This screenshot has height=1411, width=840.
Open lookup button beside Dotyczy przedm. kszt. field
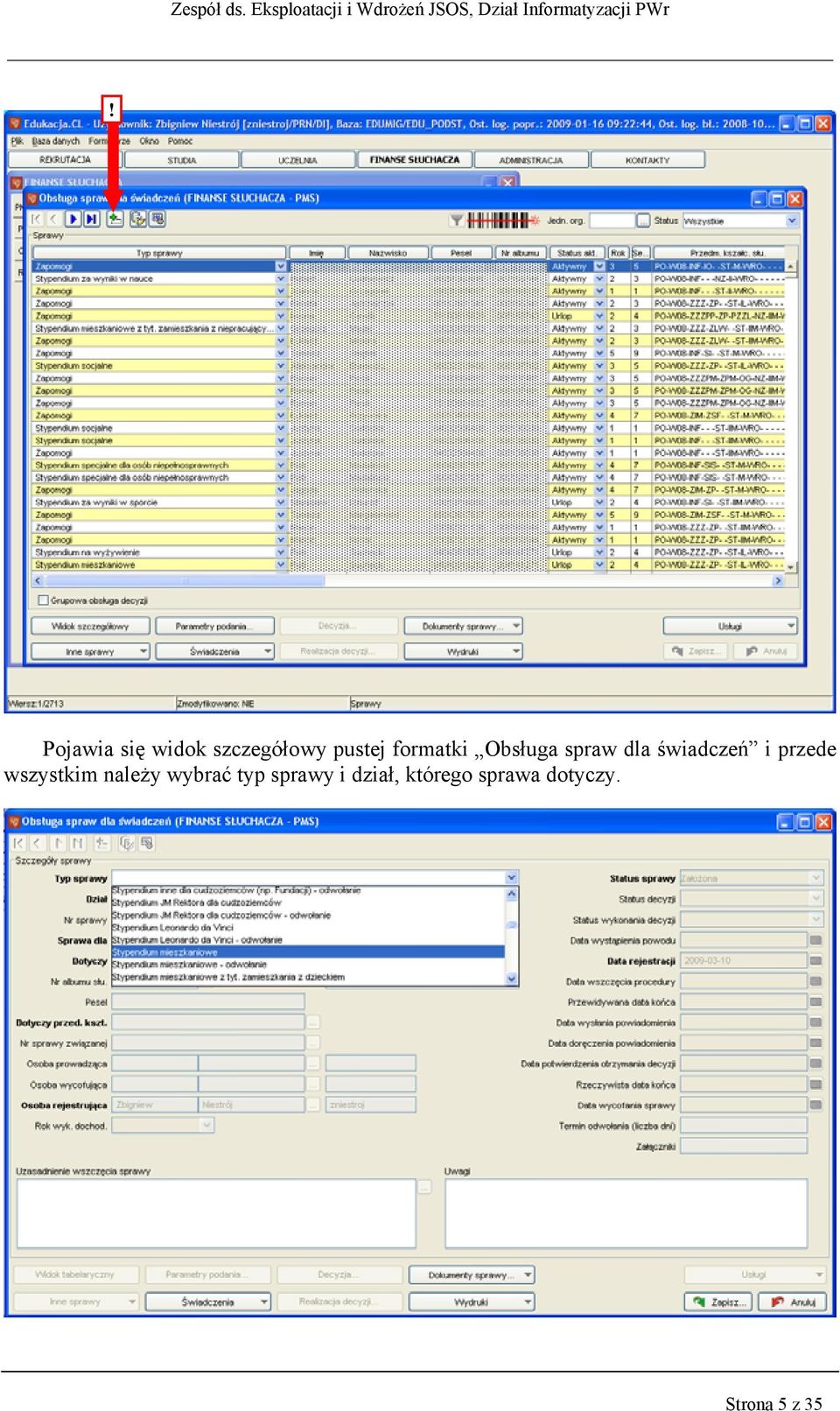[x=313, y=1022]
